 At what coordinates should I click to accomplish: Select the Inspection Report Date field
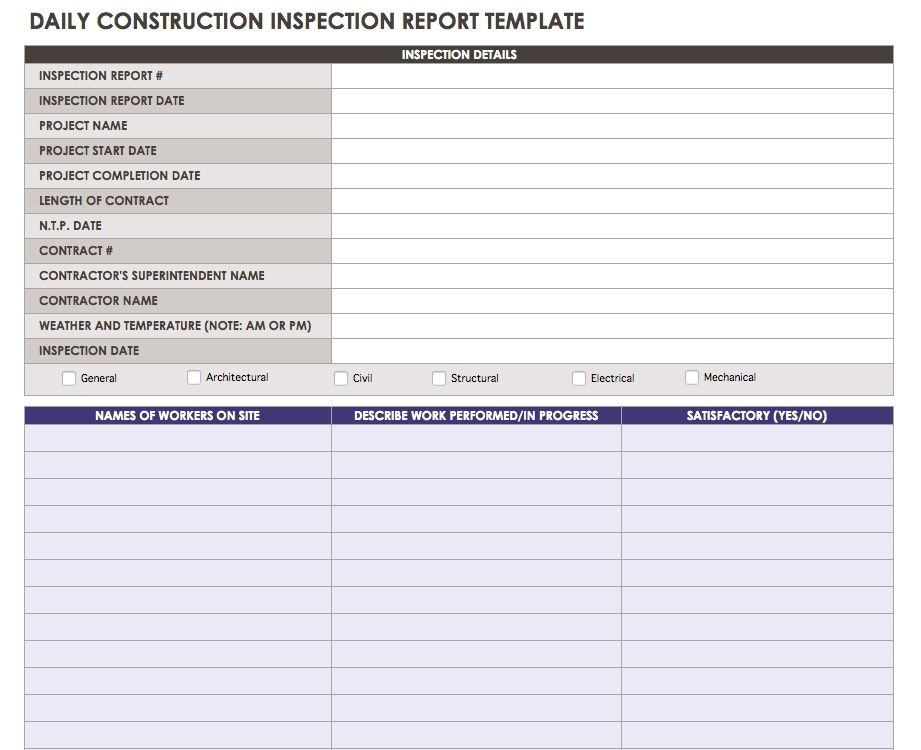611,101
